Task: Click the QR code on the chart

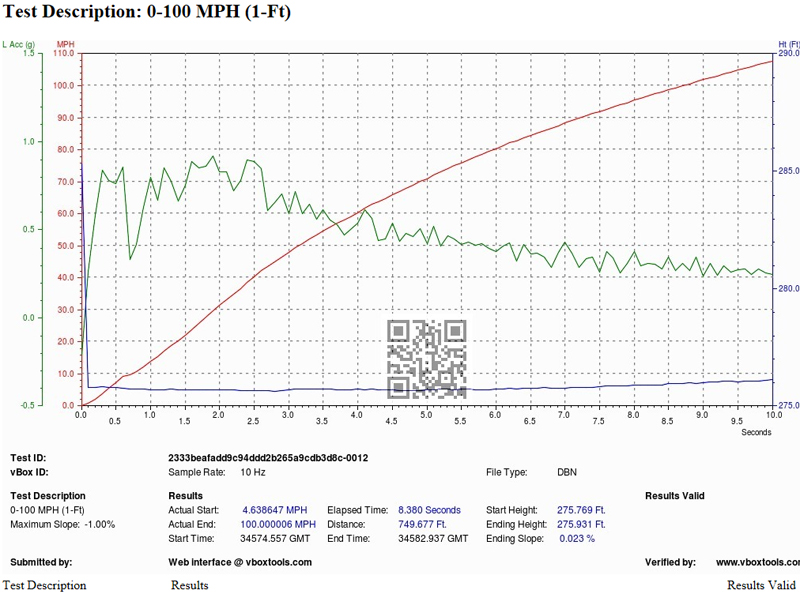Action: point(428,357)
